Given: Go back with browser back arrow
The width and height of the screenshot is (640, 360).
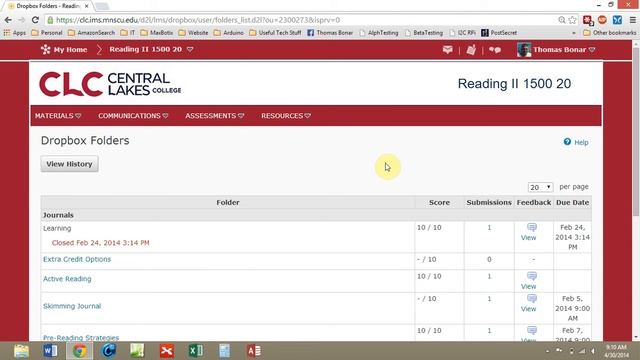Looking at the screenshot, I should tap(8, 20).
